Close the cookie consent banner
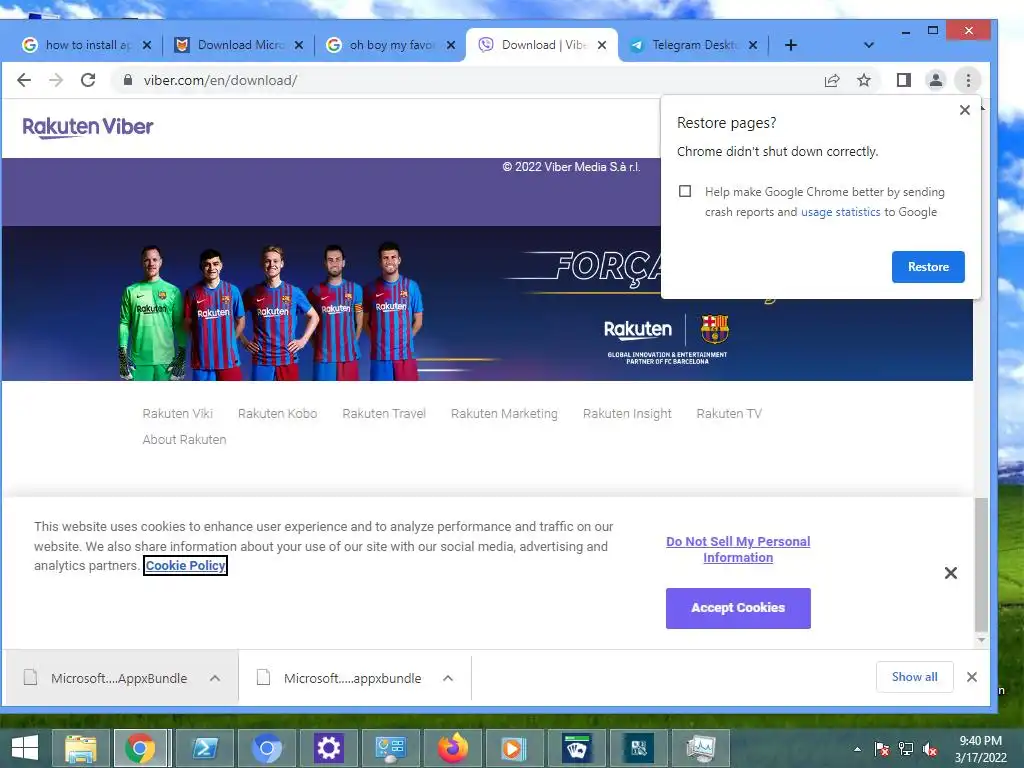1024x768 pixels. point(951,573)
